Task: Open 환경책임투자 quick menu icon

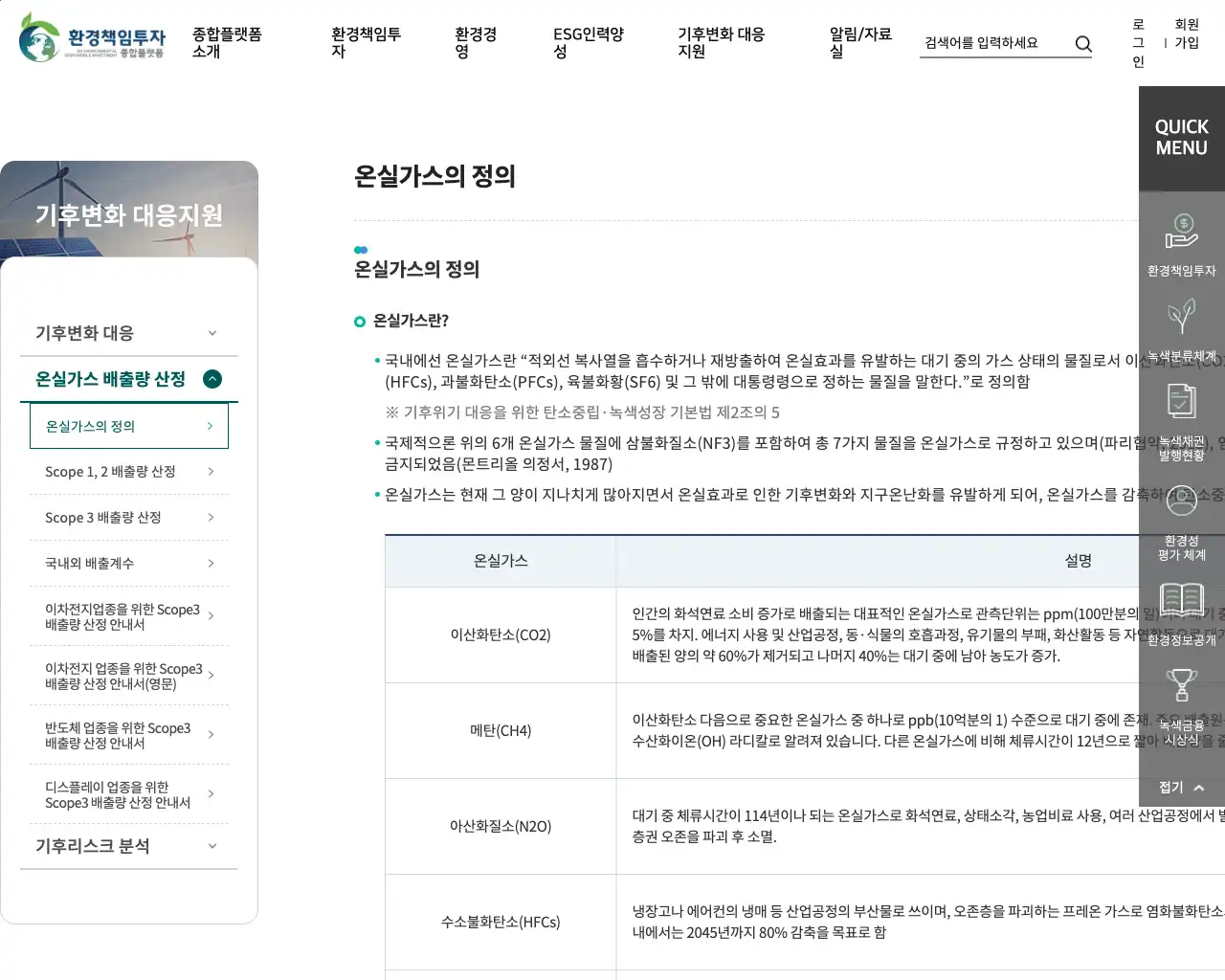Action: (x=1181, y=233)
